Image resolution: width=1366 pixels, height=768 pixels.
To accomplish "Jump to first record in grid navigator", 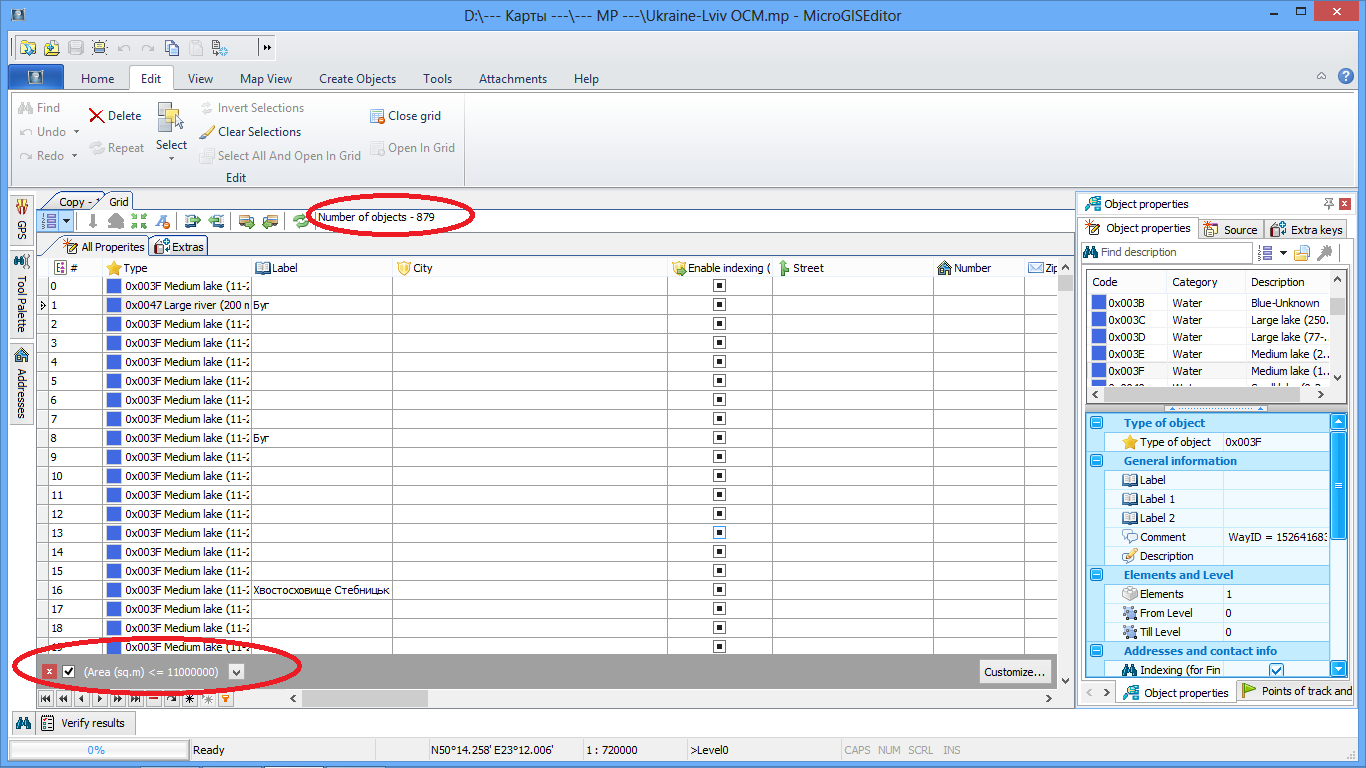I will (x=46, y=699).
